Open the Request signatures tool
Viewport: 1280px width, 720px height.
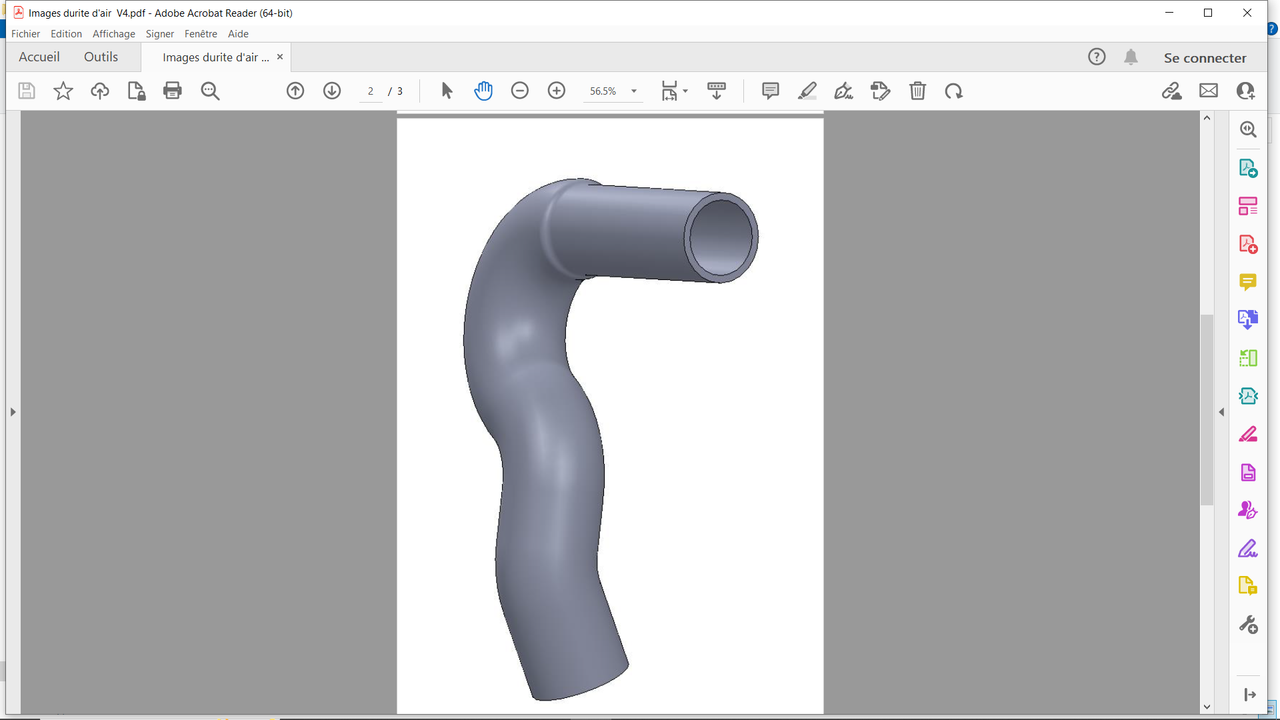click(1248, 510)
